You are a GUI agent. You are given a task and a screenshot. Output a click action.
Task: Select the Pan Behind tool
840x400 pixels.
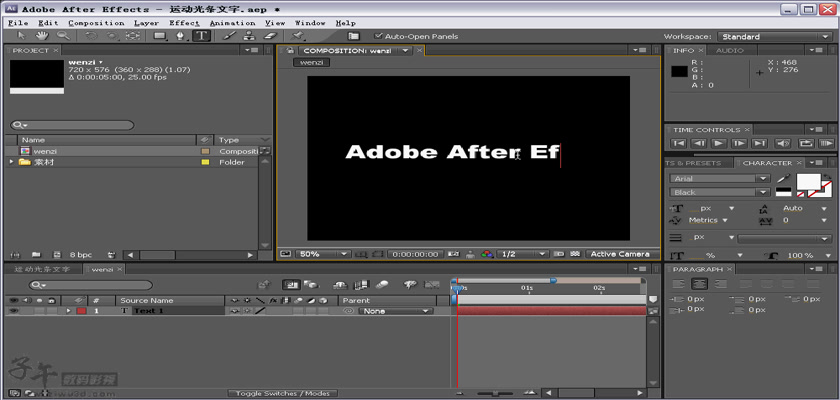(x=132, y=36)
